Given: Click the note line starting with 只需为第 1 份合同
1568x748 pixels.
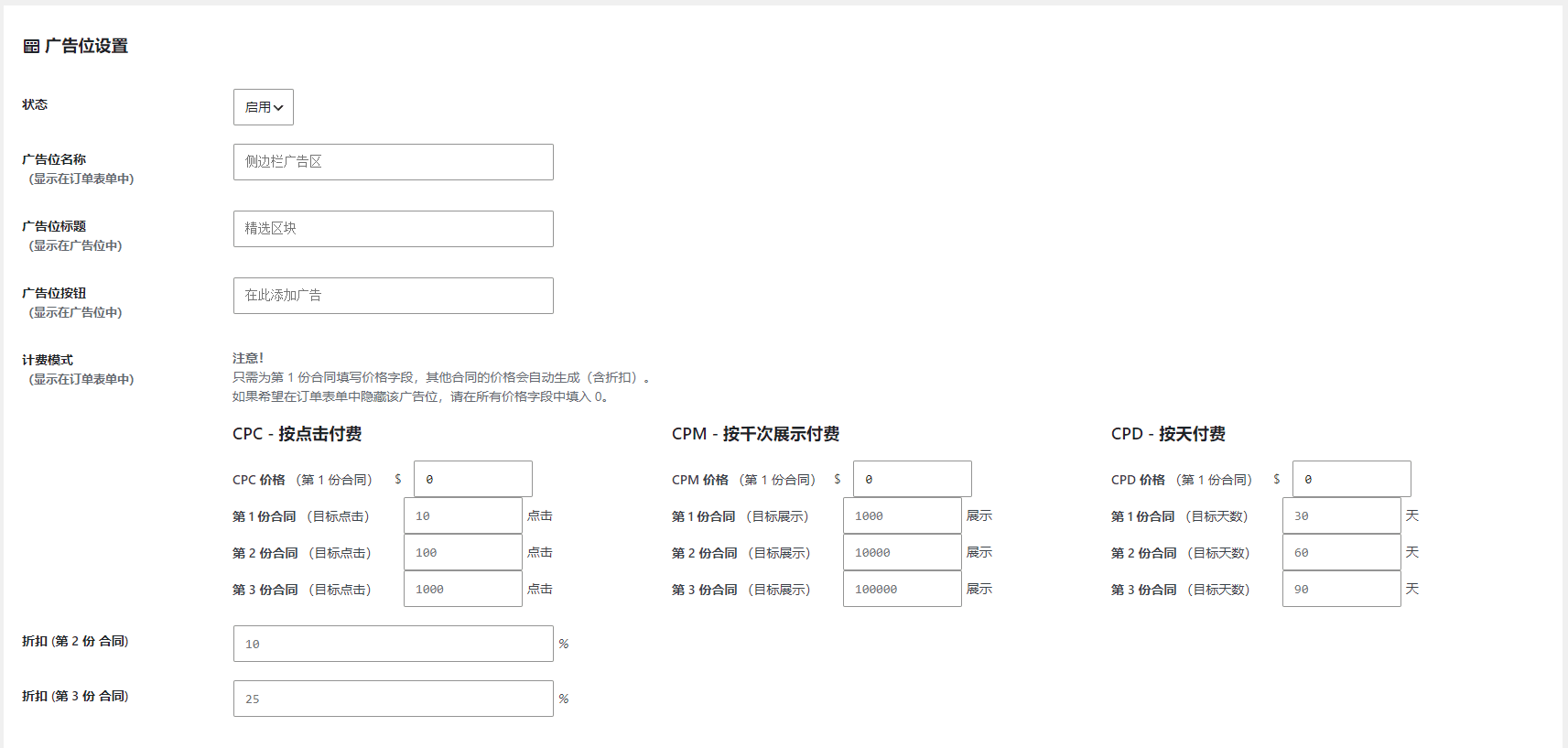Looking at the screenshot, I should 441,377.
